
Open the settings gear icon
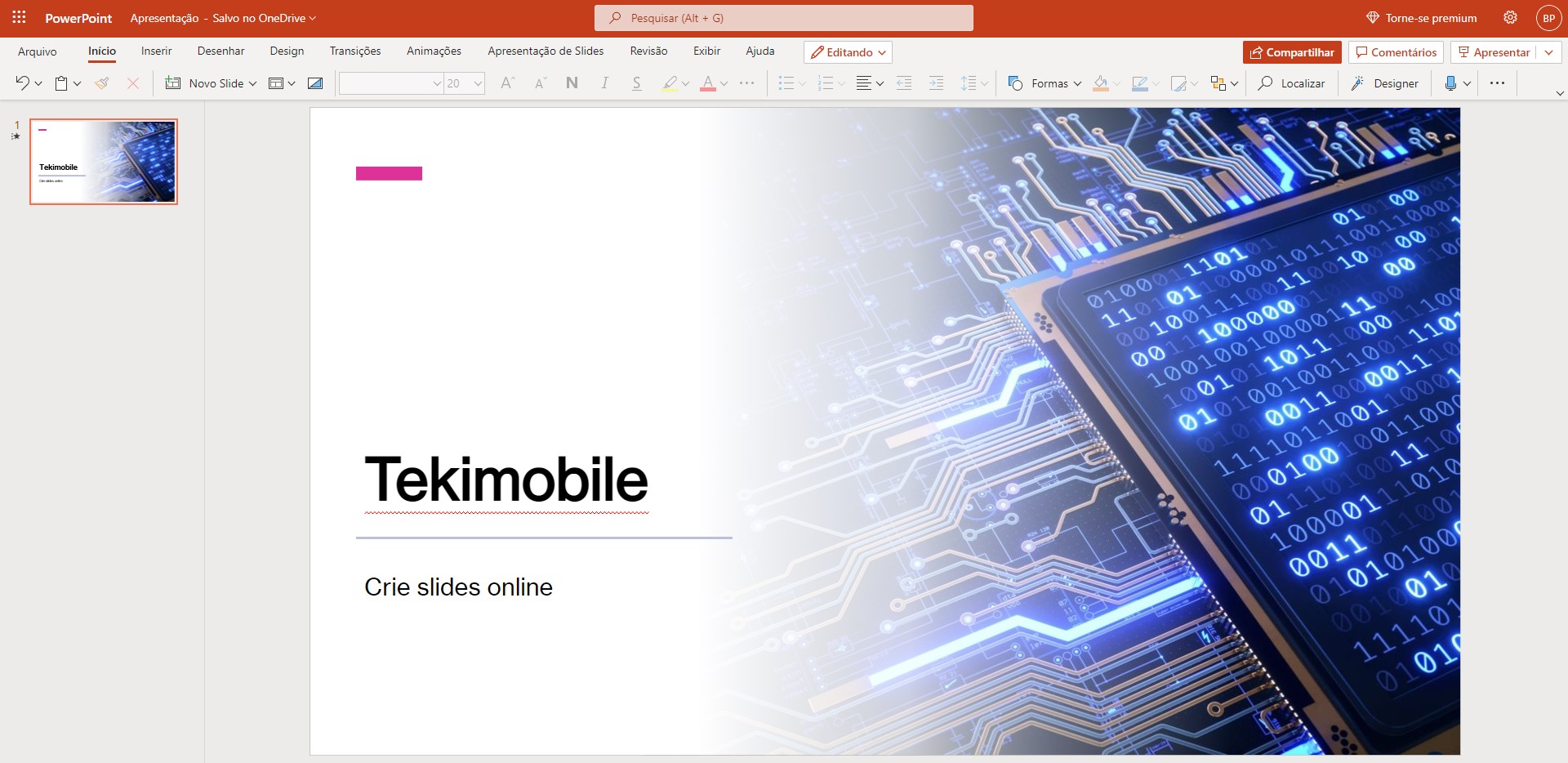[1510, 17]
